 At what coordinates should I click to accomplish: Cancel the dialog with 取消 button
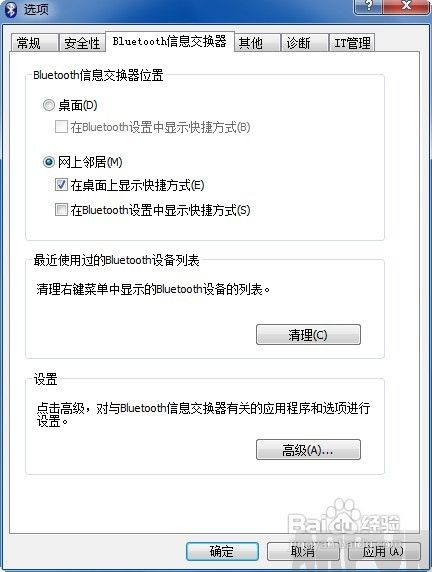[x=303, y=551]
